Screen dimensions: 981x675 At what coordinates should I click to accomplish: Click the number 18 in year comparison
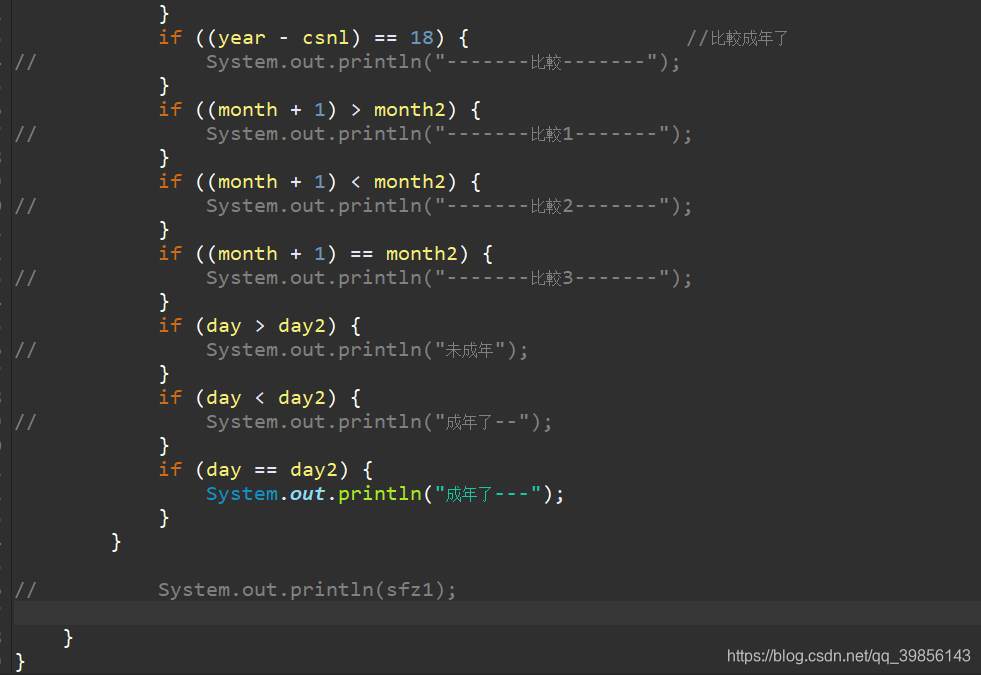click(422, 38)
